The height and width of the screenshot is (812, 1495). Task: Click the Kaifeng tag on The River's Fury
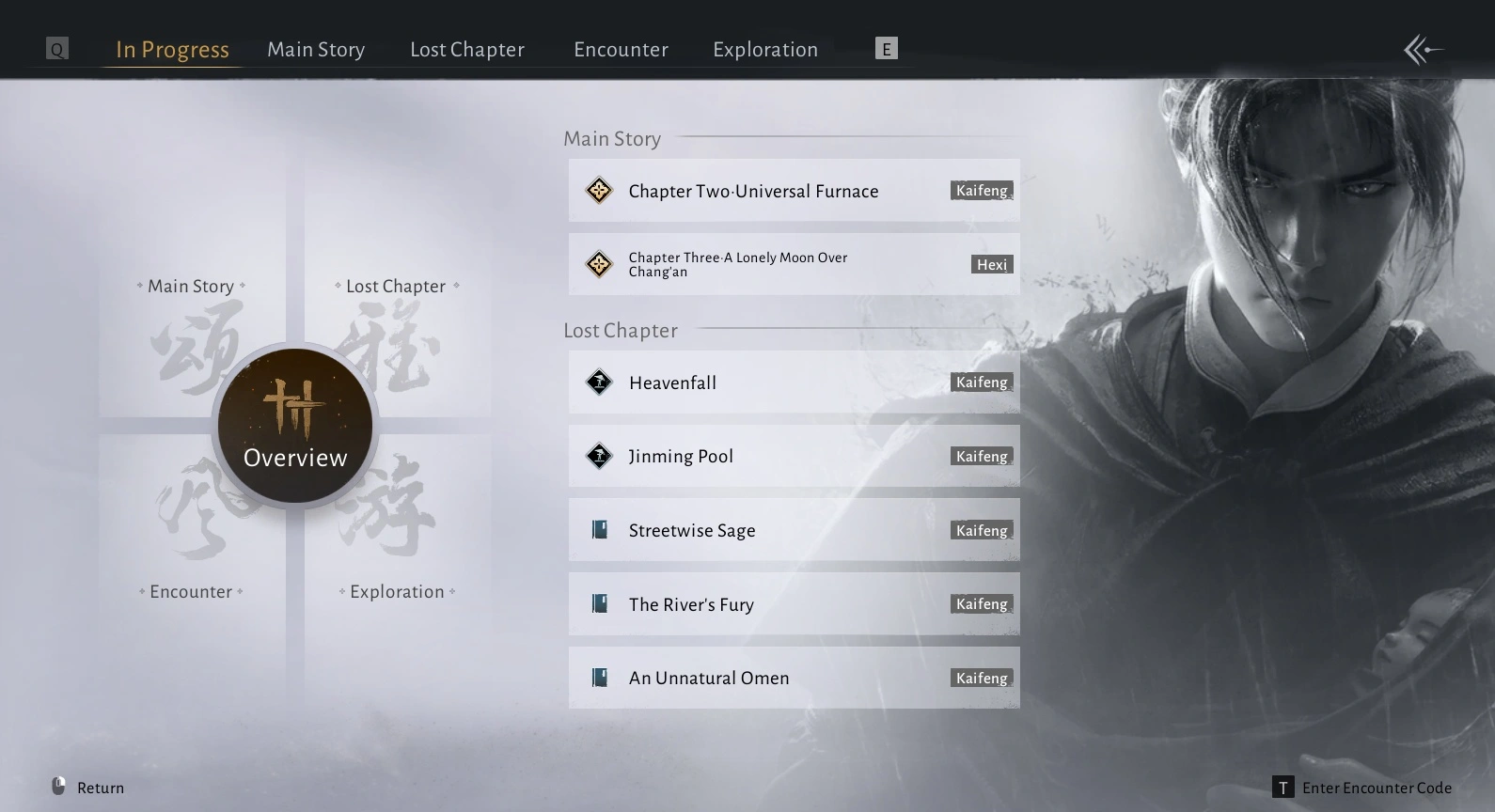[982, 603]
